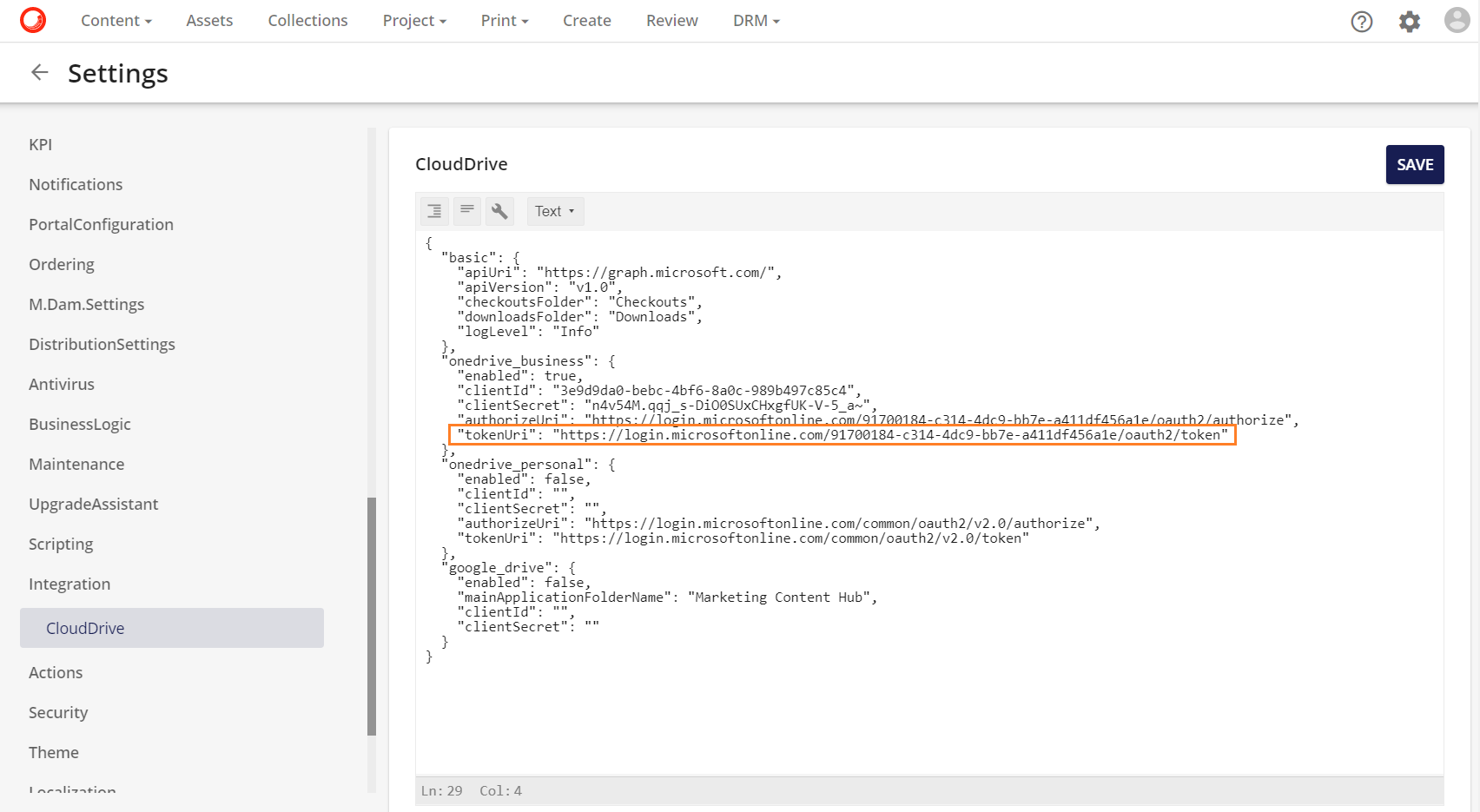Image resolution: width=1480 pixels, height=812 pixels.
Task: Open the settings gear icon
Action: click(x=1410, y=22)
